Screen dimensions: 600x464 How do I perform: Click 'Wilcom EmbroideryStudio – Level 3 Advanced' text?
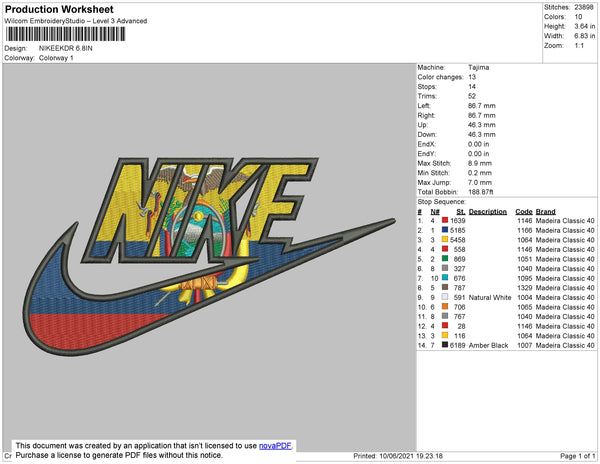[x=76, y=21]
